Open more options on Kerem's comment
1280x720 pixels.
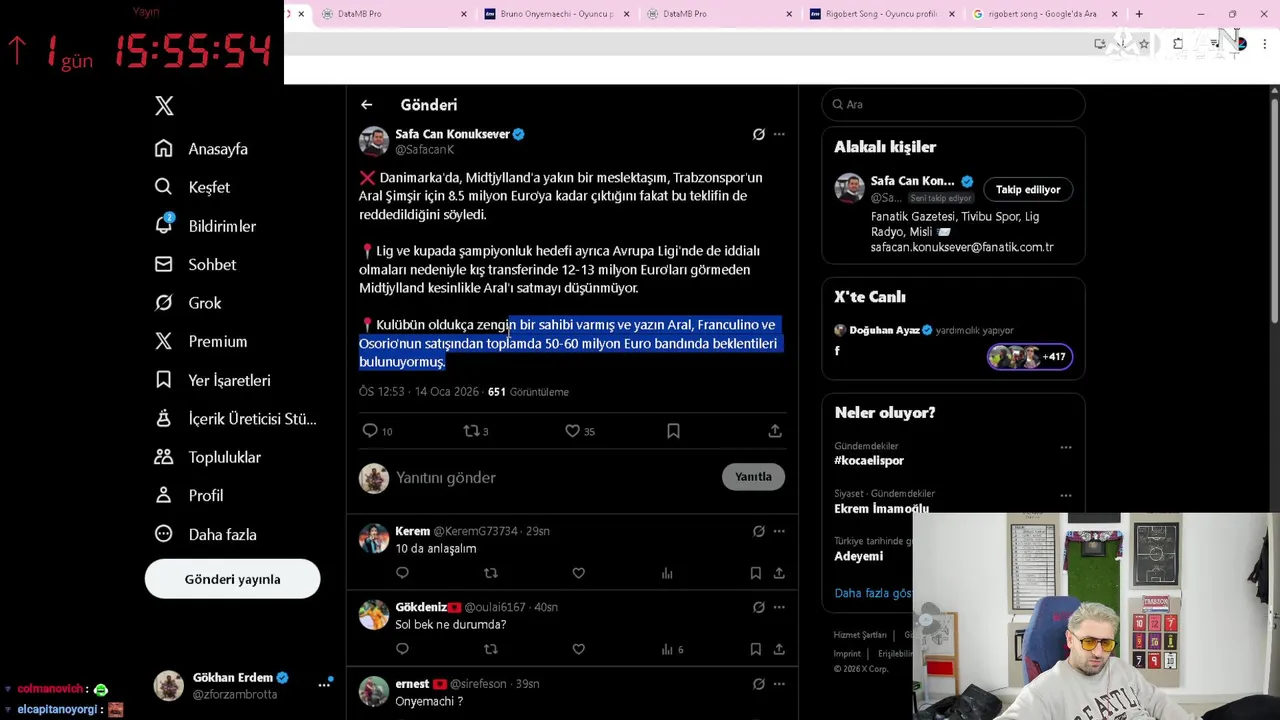[x=779, y=531]
